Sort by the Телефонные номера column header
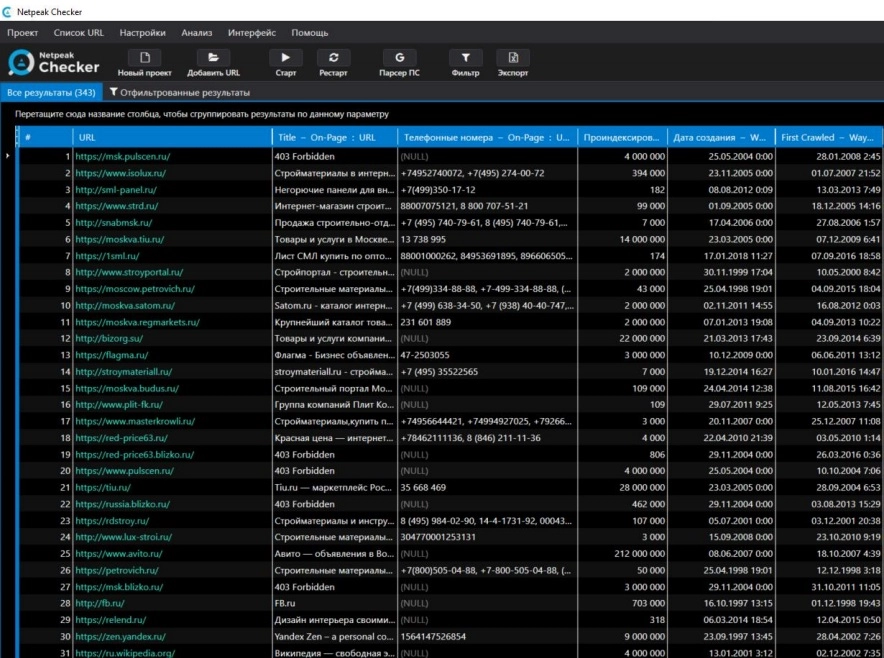 click(488, 138)
